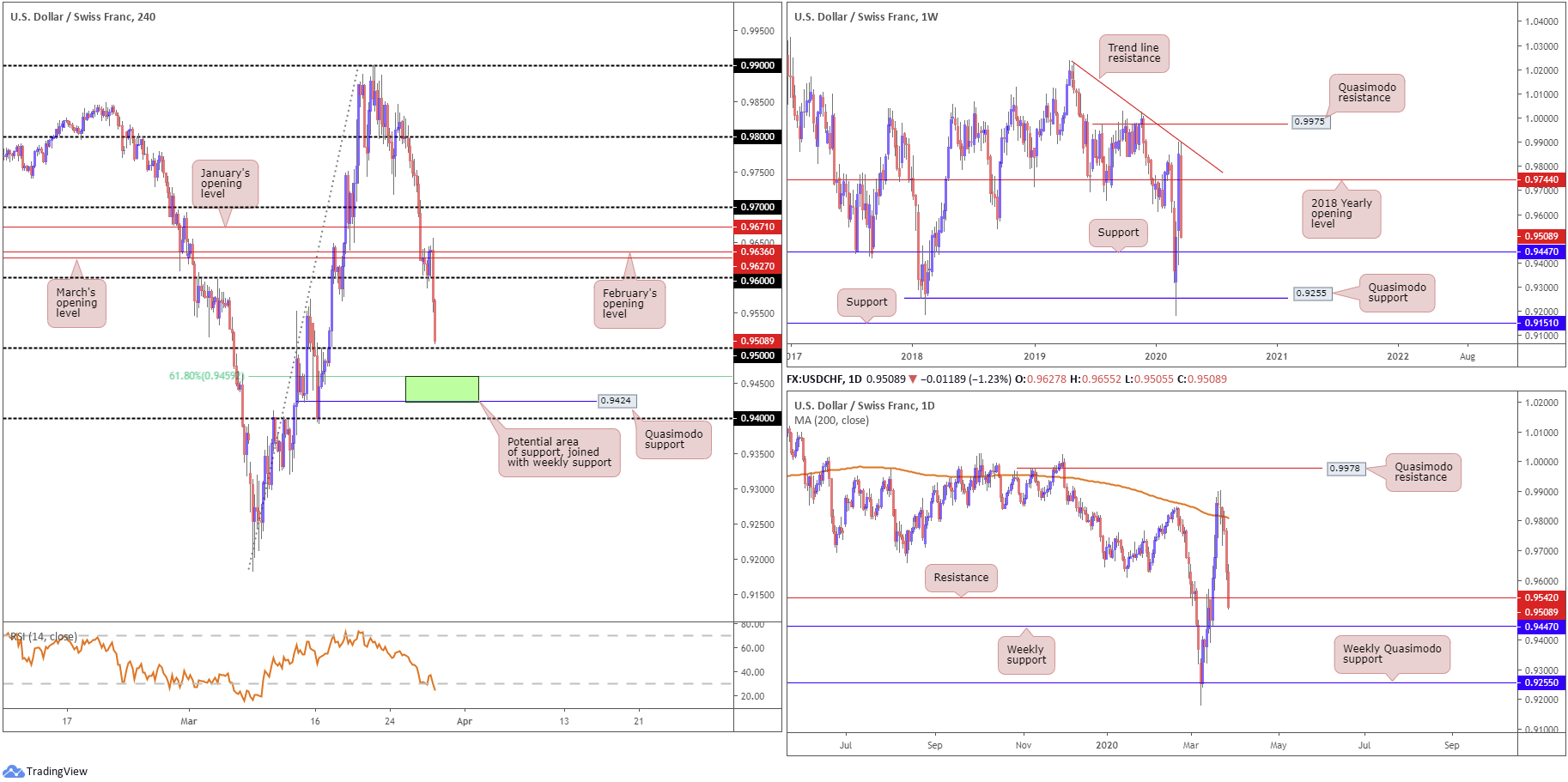Click the Quasimodo support callout on 4H chart
The height and width of the screenshot is (782, 1568).
coord(674,439)
